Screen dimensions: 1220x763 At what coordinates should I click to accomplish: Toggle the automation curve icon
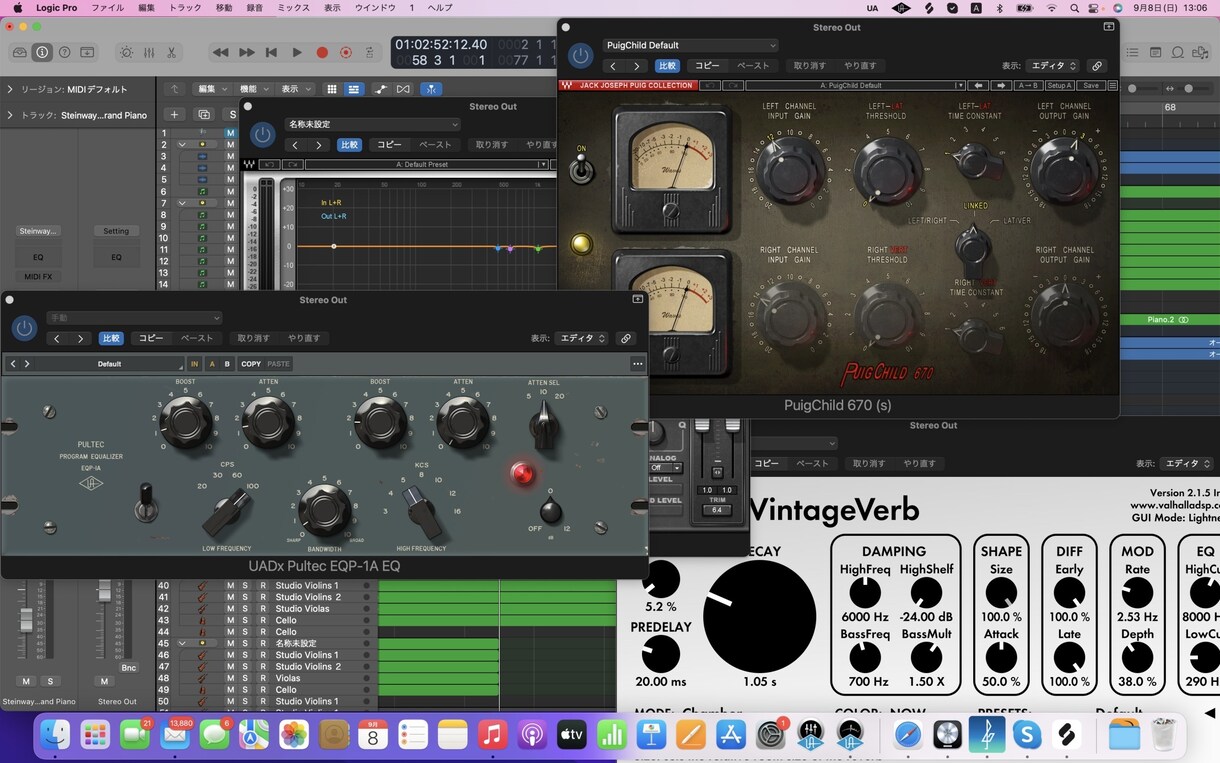coord(381,89)
